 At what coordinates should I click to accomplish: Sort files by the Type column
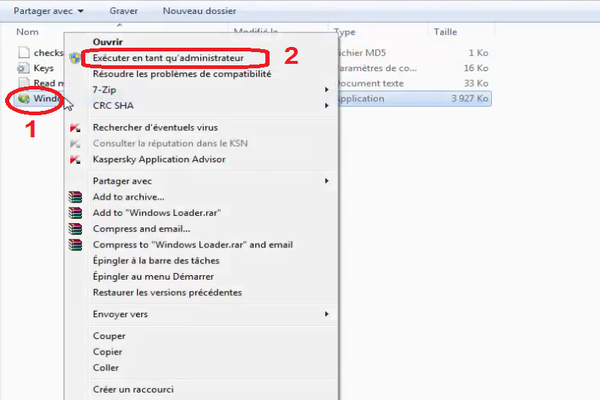click(344, 32)
